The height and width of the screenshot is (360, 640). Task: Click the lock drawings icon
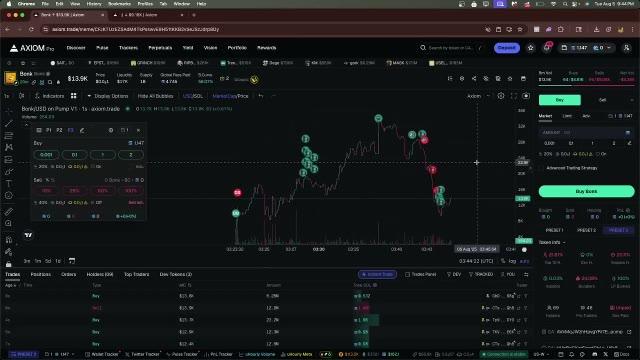point(9,264)
